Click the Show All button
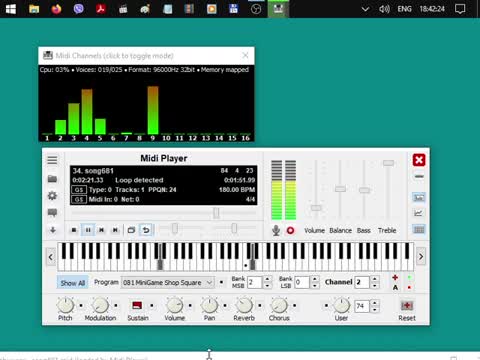Image resolution: width=480 pixels, height=360 pixels. tap(73, 283)
